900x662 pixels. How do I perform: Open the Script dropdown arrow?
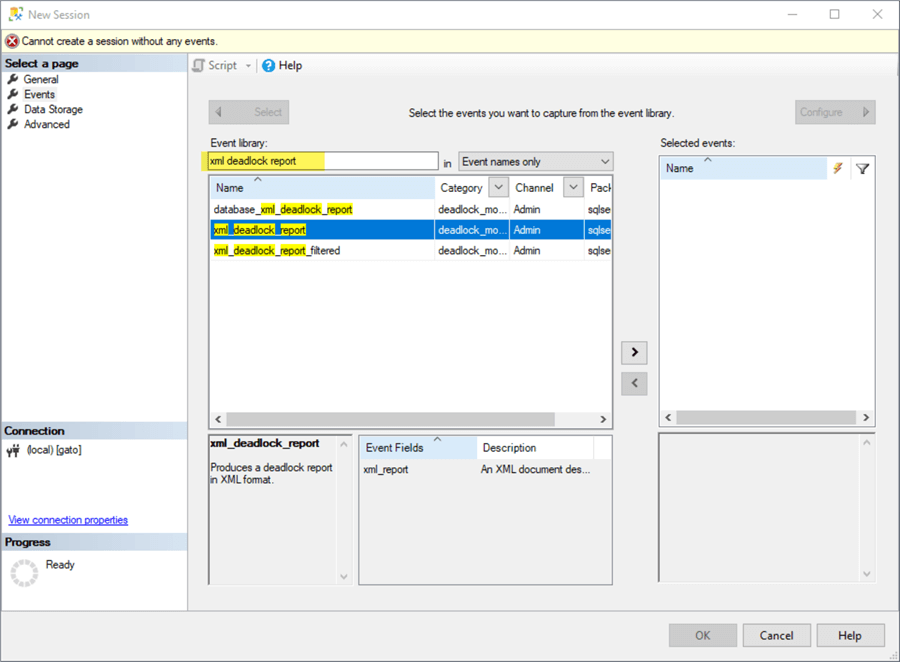click(248, 66)
